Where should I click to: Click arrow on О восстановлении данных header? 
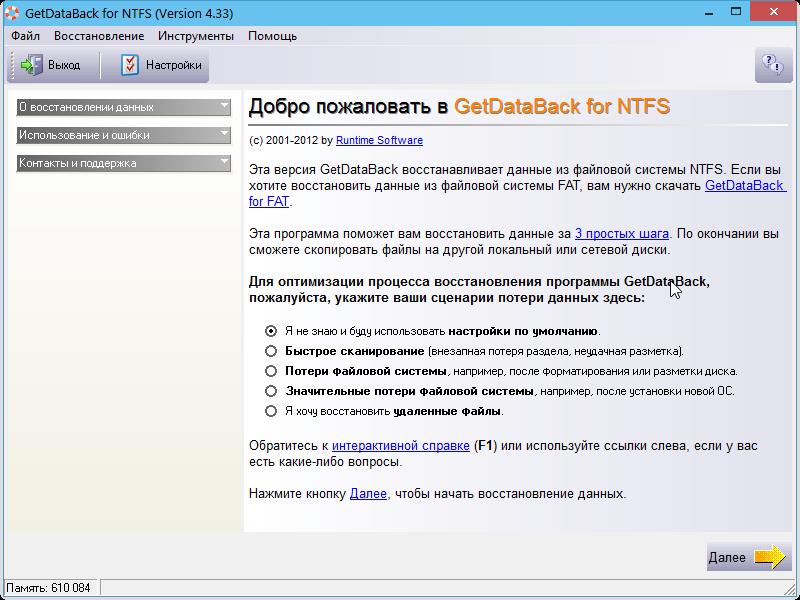(x=224, y=106)
